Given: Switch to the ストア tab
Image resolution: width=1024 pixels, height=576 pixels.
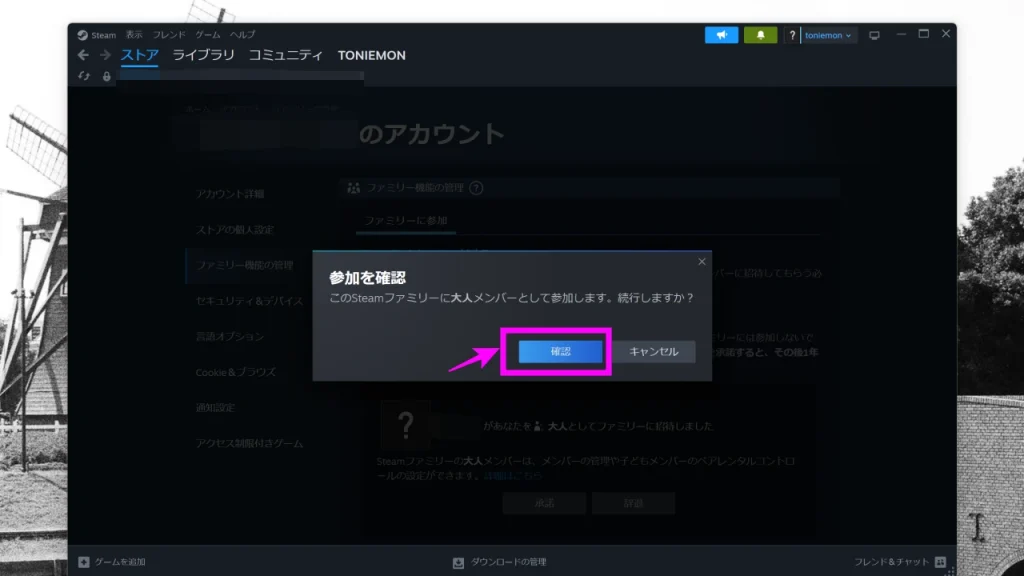Looking at the screenshot, I should coord(140,56).
